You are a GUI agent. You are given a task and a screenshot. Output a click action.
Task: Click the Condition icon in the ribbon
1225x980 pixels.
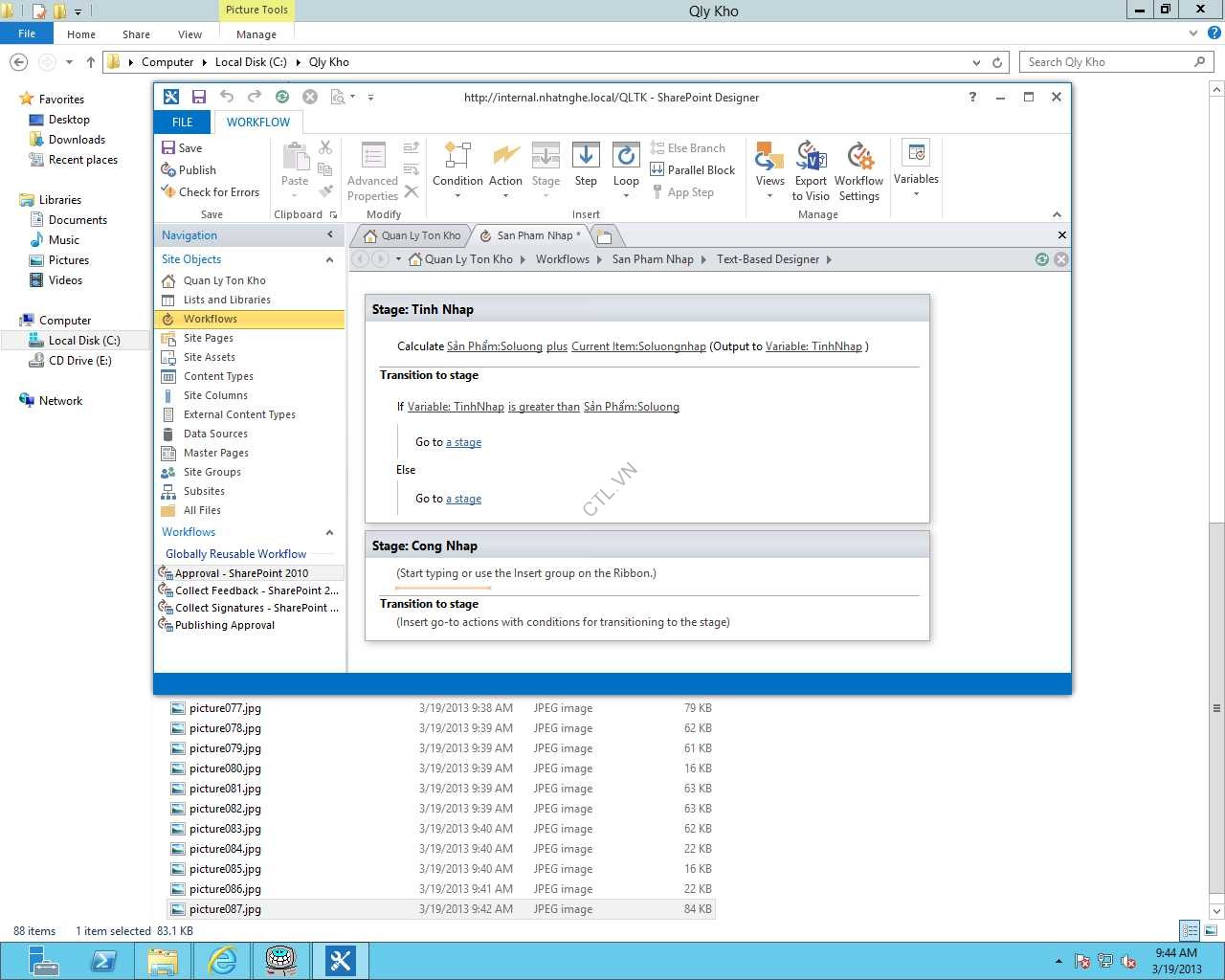[x=457, y=158]
